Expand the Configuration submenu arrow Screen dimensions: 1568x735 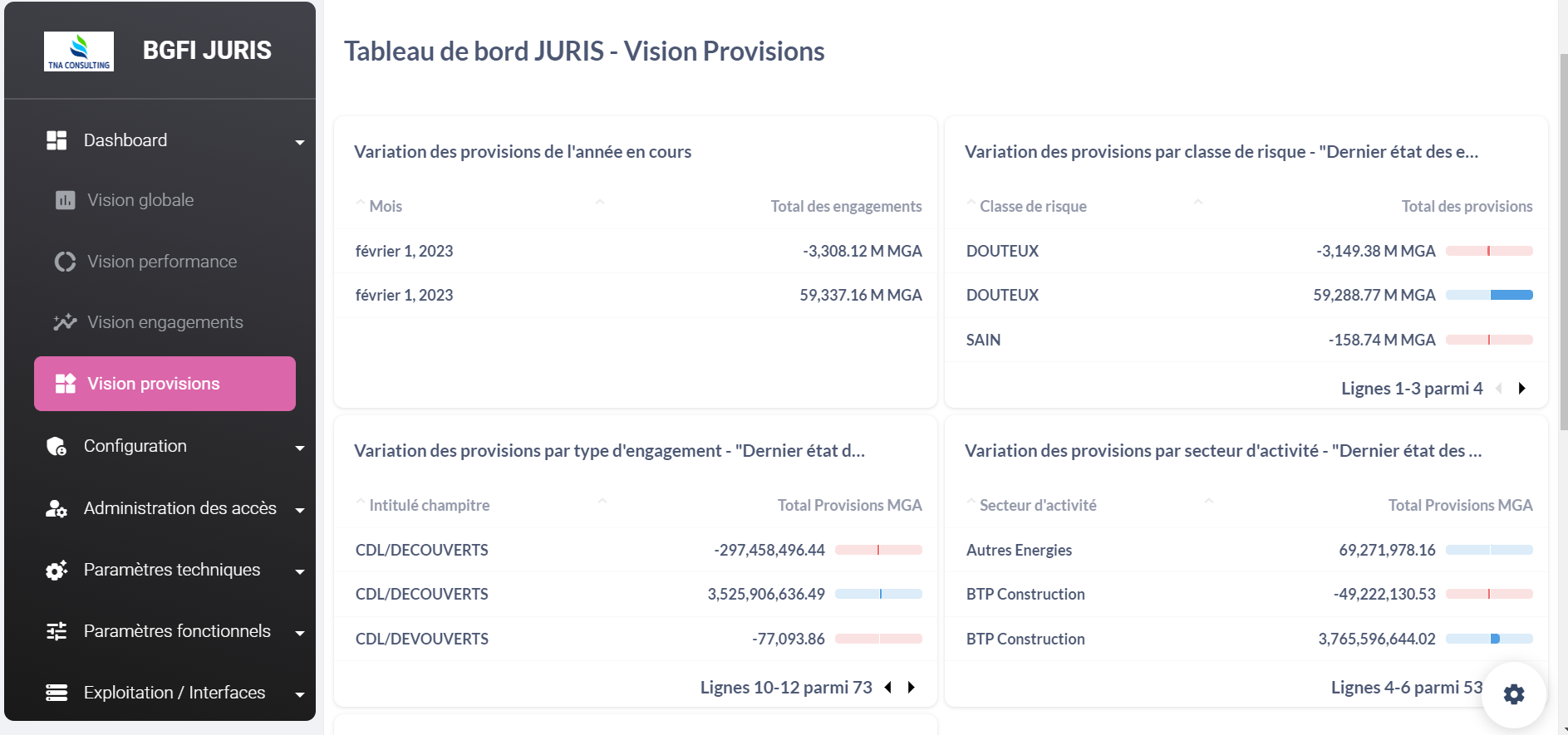click(x=300, y=448)
